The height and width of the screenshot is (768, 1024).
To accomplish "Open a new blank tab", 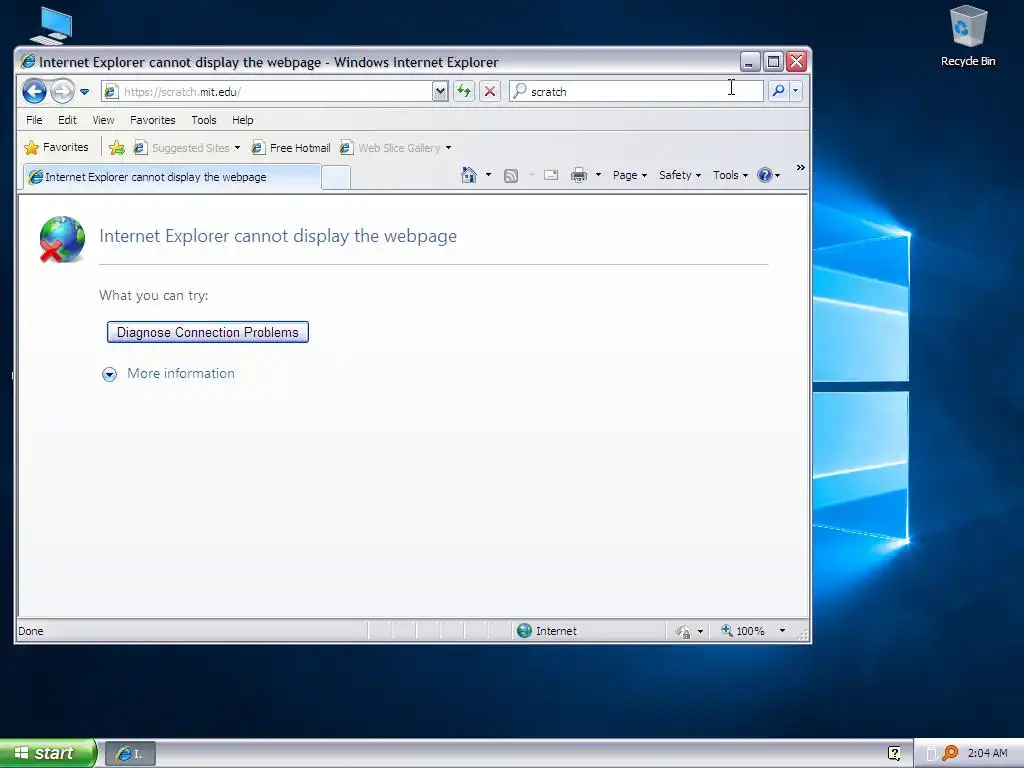I will pyautogui.click(x=336, y=178).
